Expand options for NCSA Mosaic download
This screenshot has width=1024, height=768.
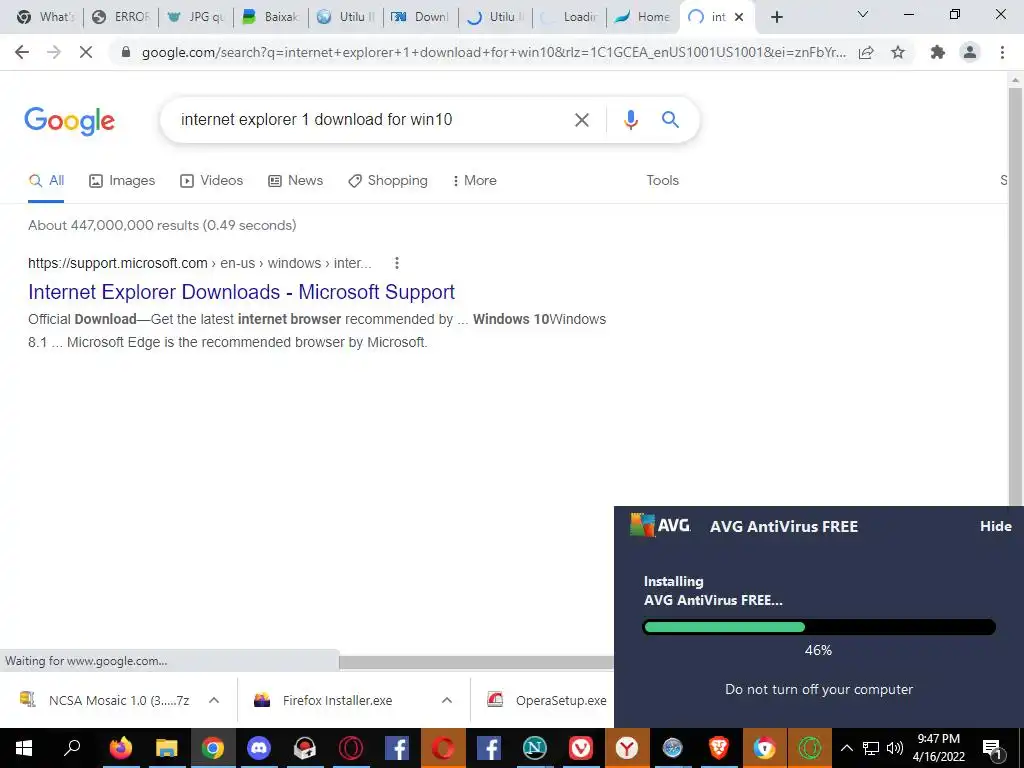[x=214, y=700]
